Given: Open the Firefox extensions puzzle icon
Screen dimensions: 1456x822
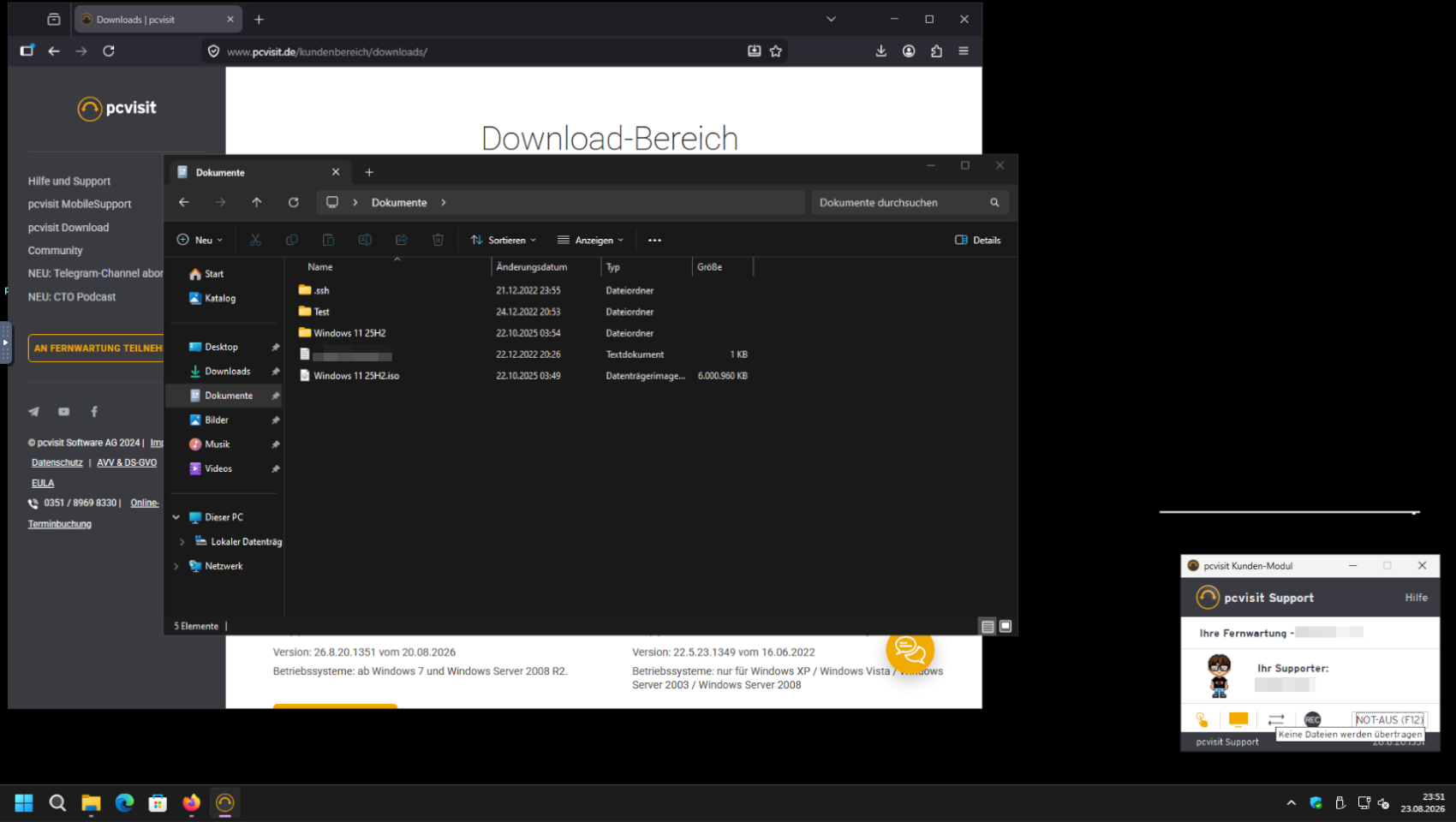Looking at the screenshot, I should [936, 51].
